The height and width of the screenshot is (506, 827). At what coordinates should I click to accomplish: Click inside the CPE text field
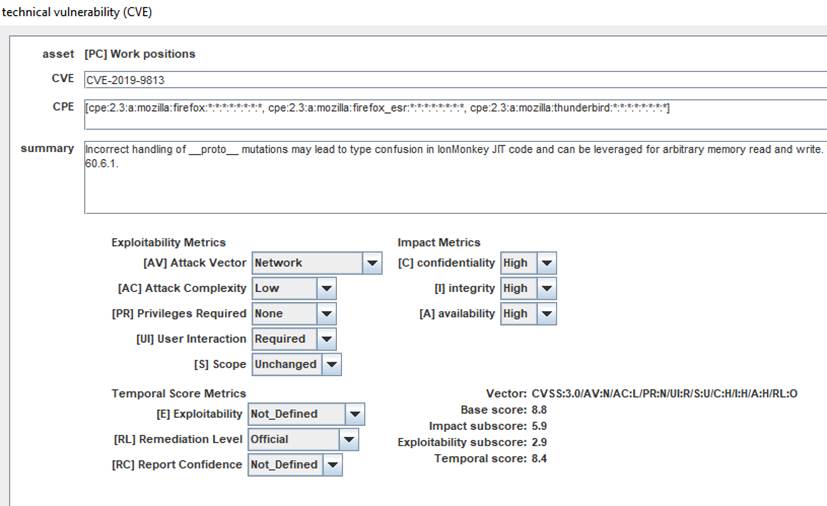point(450,108)
